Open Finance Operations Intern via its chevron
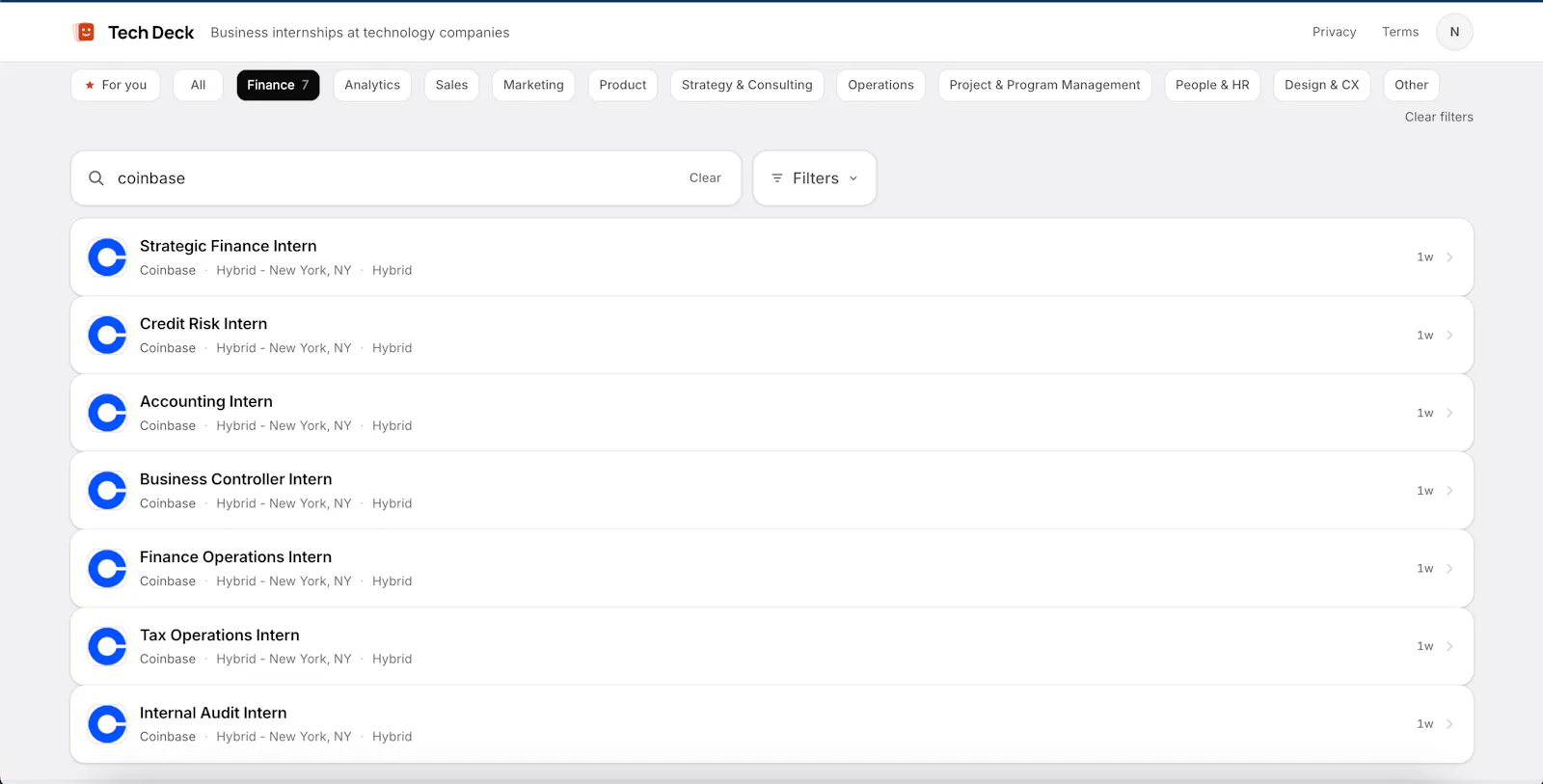This screenshot has height=784, width=1543. pyautogui.click(x=1449, y=569)
